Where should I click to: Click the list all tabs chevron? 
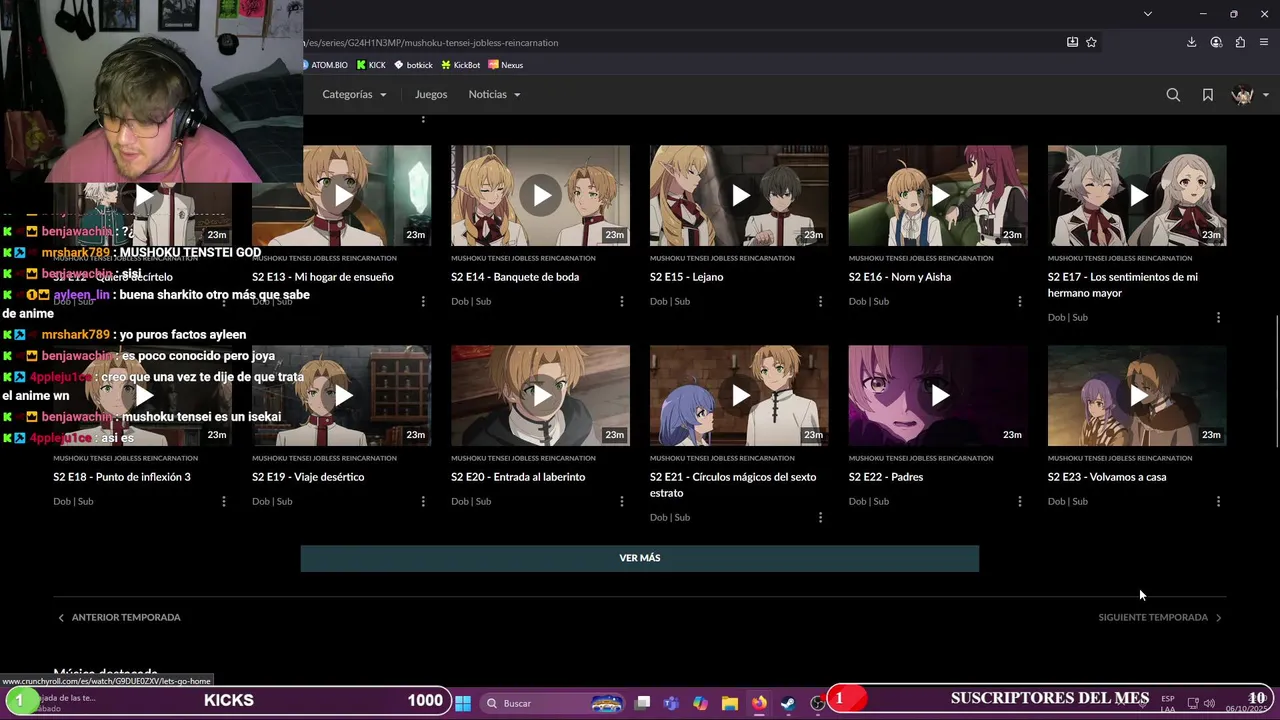tap(1147, 14)
